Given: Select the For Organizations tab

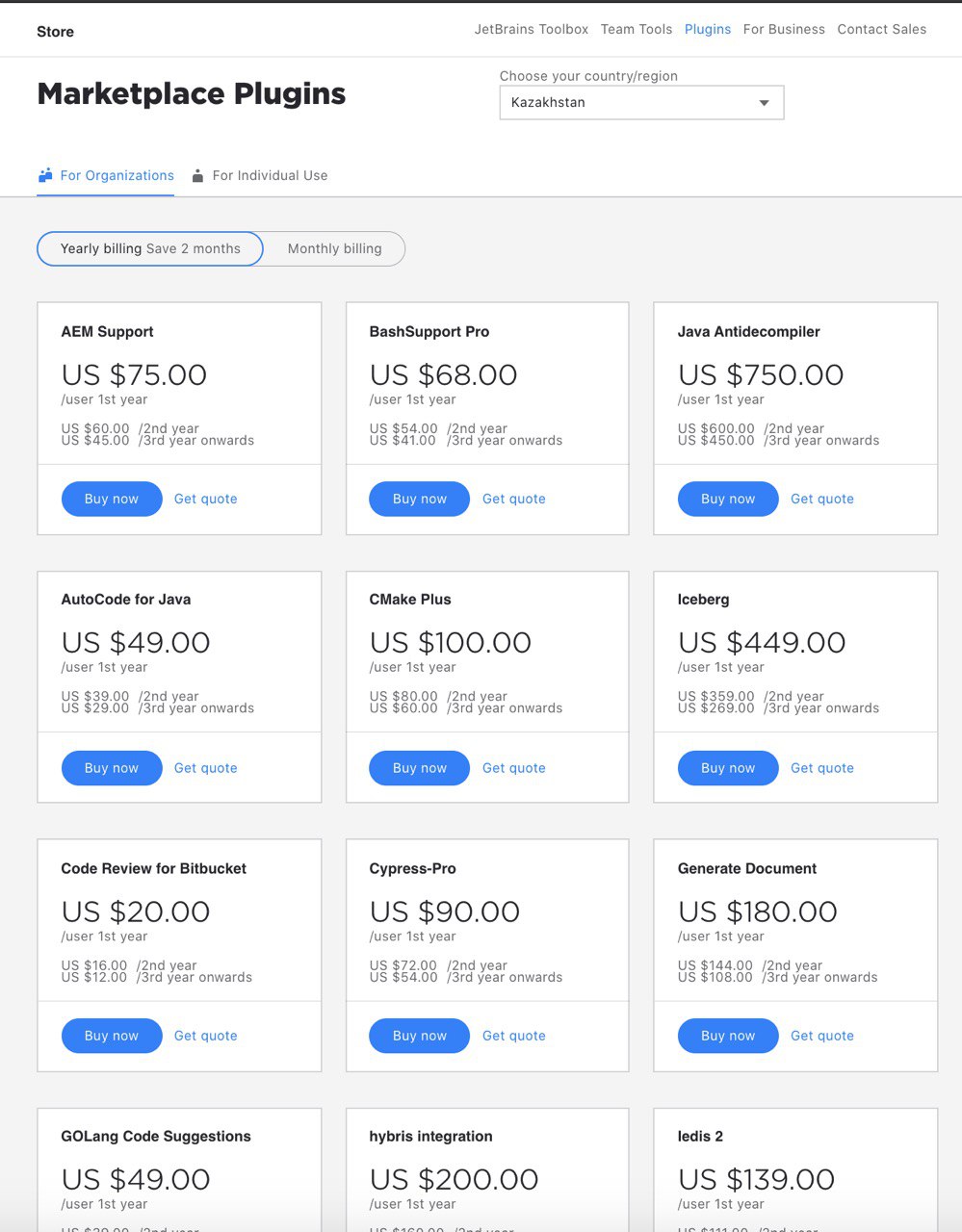Looking at the screenshot, I should coord(106,175).
